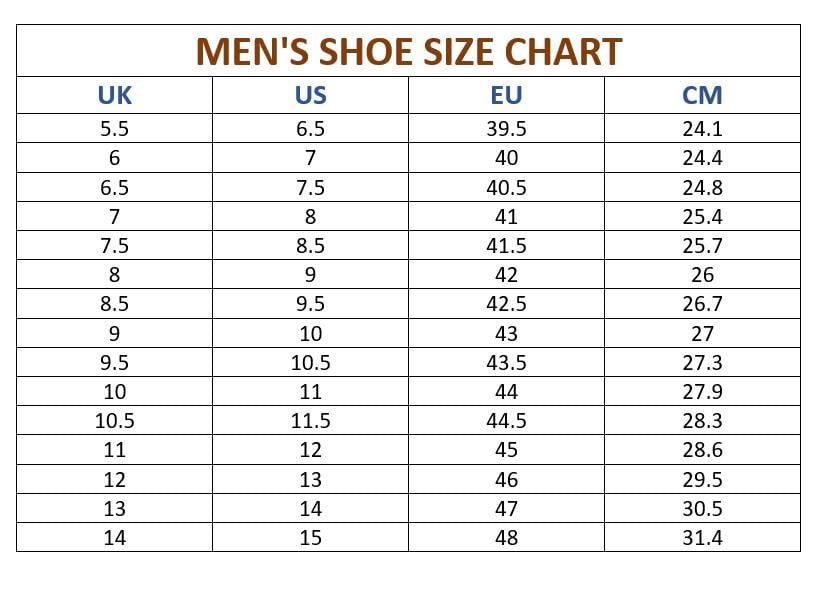817x601 pixels.
Task: Click the EU 40.5 cell
Action: point(506,187)
